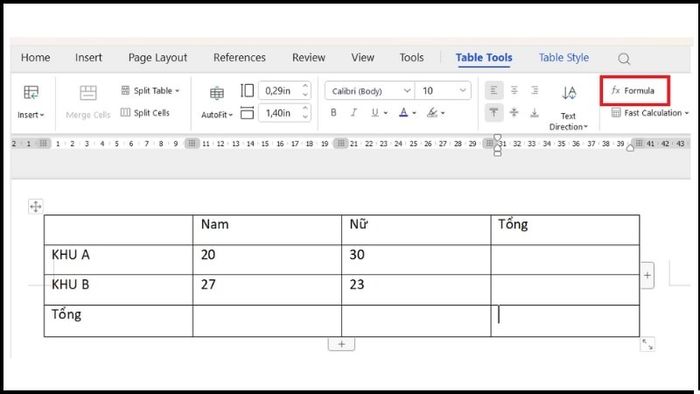Image resolution: width=700 pixels, height=394 pixels.
Task: Open the Tools tab
Action: [411, 58]
